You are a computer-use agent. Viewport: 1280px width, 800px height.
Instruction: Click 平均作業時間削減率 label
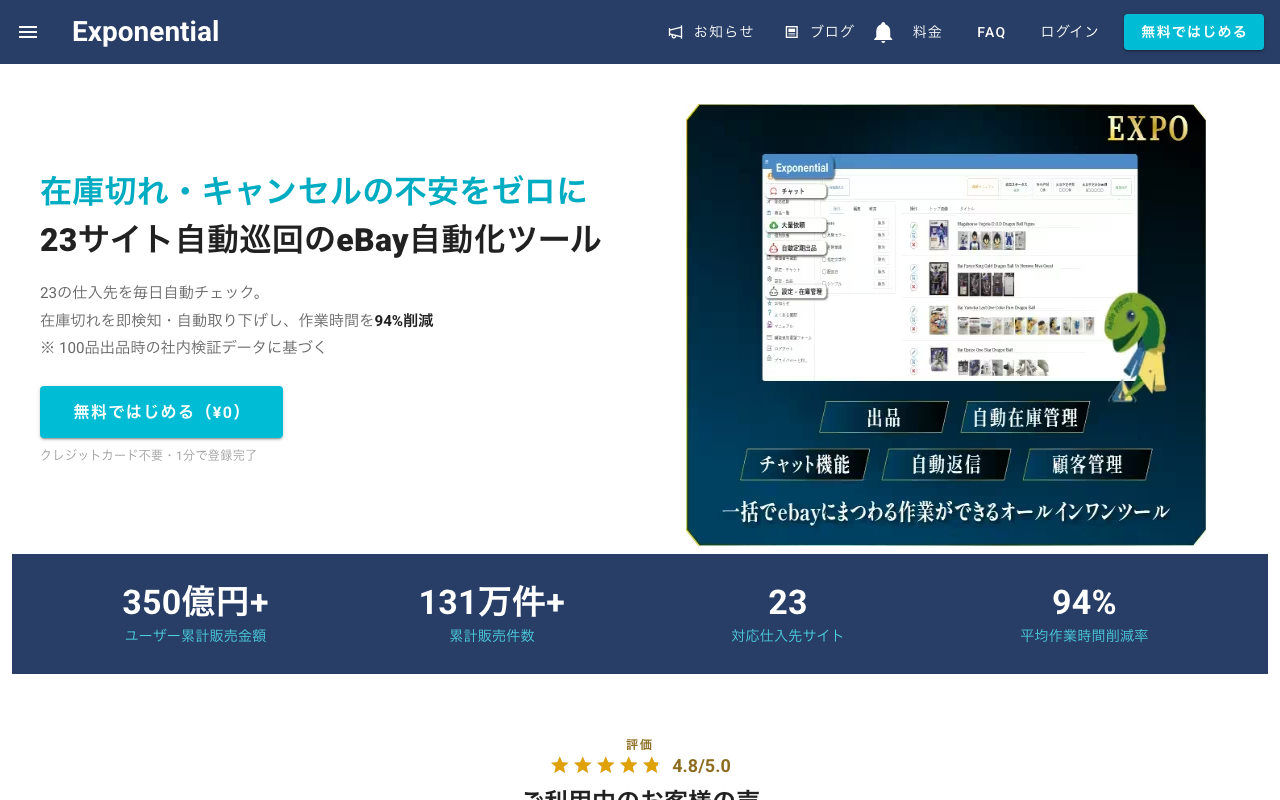pyautogui.click(x=1084, y=636)
